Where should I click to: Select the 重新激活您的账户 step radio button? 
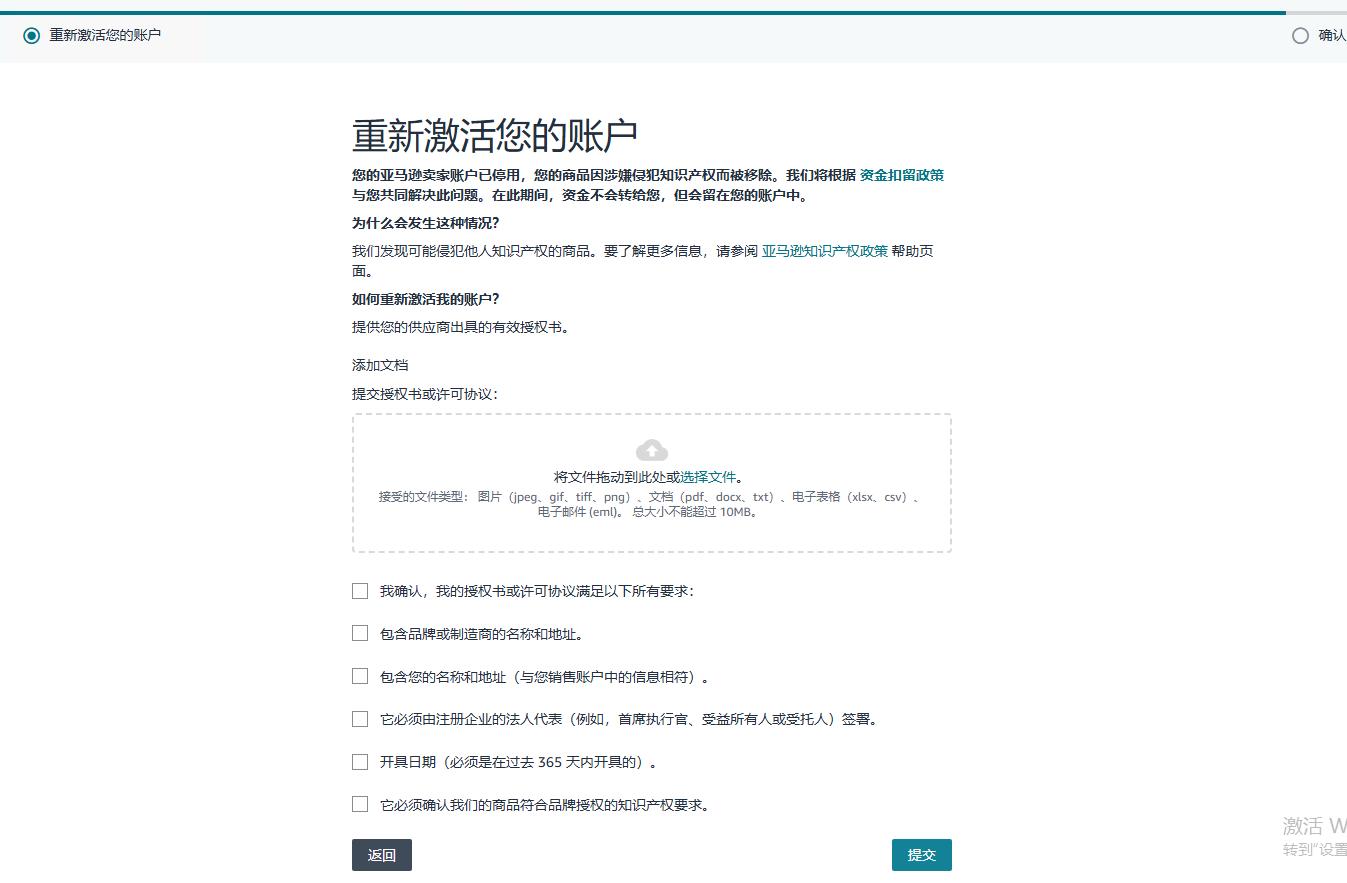pyautogui.click(x=32, y=36)
